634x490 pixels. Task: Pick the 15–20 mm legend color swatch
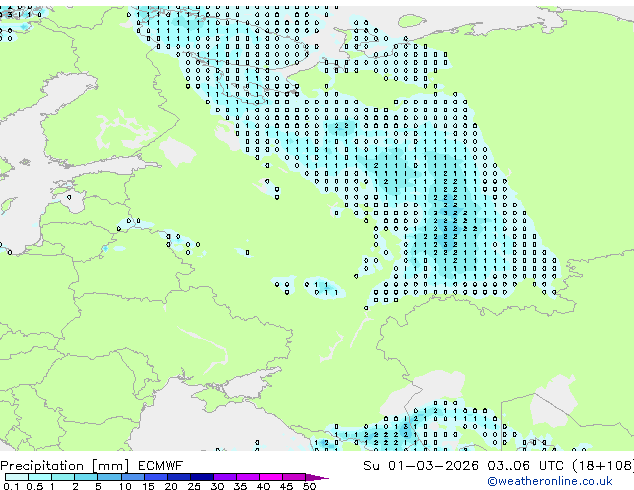pos(155,477)
